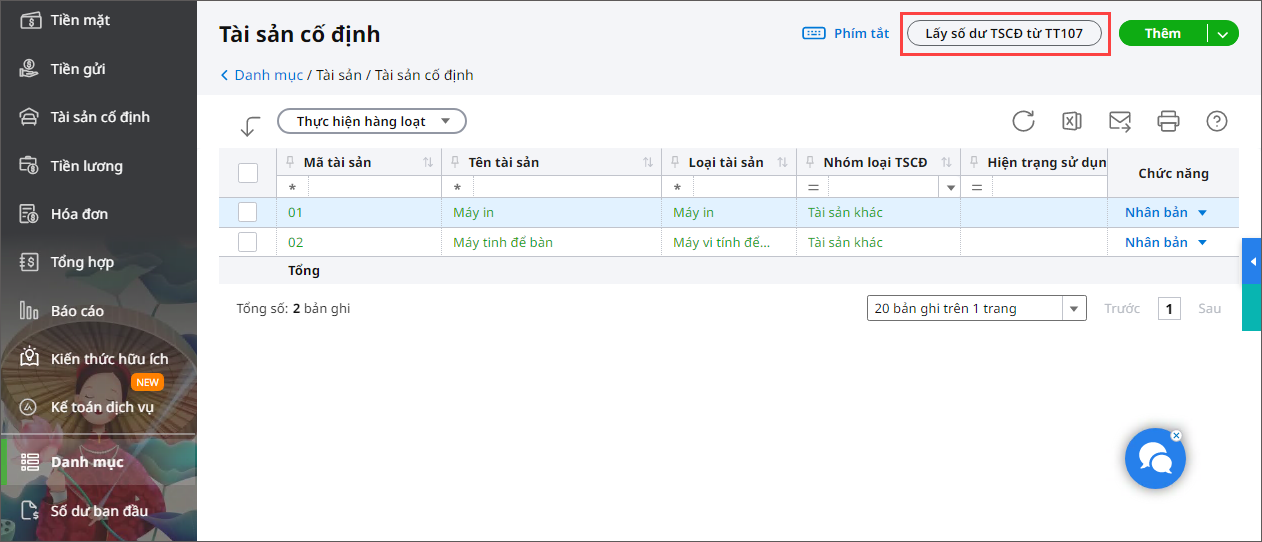The width and height of the screenshot is (1262, 542).
Task: Check the box for asset 01
Action: [x=248, y=212]
